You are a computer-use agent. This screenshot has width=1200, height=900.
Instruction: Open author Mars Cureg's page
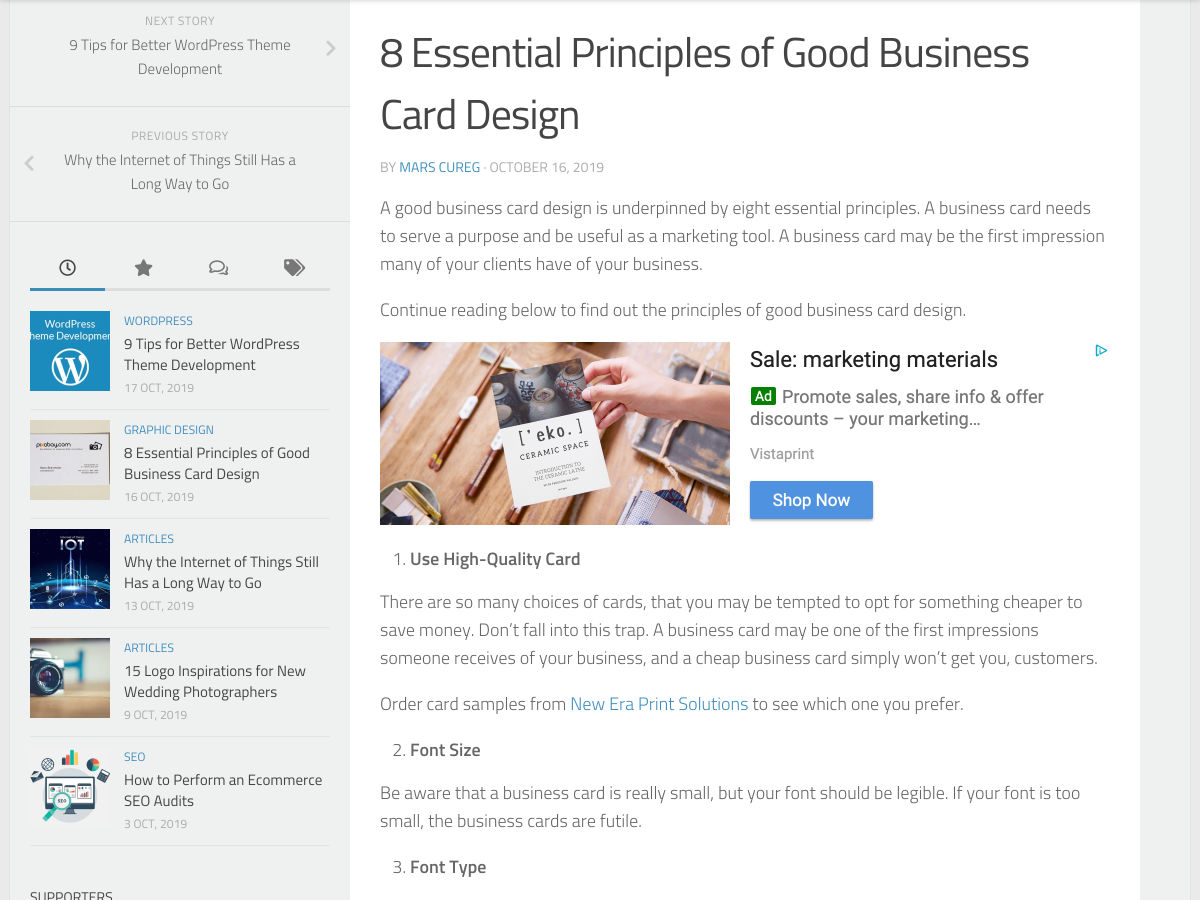point(440,167)
